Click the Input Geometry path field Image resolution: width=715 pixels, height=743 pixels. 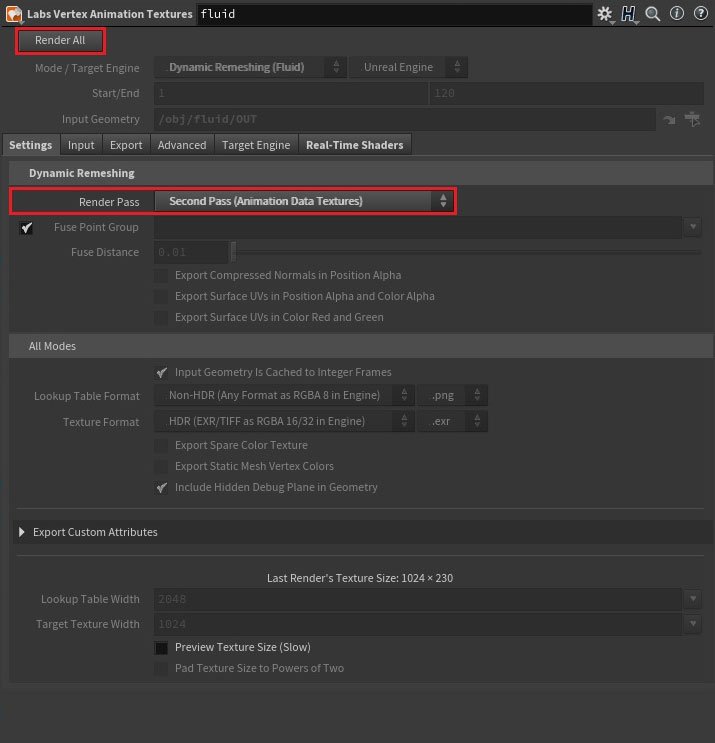pos(405,119)
